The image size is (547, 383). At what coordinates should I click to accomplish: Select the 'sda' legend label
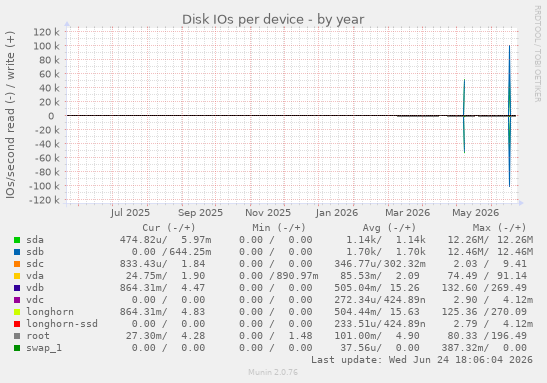pyautogui.click(x=35, y=240)
